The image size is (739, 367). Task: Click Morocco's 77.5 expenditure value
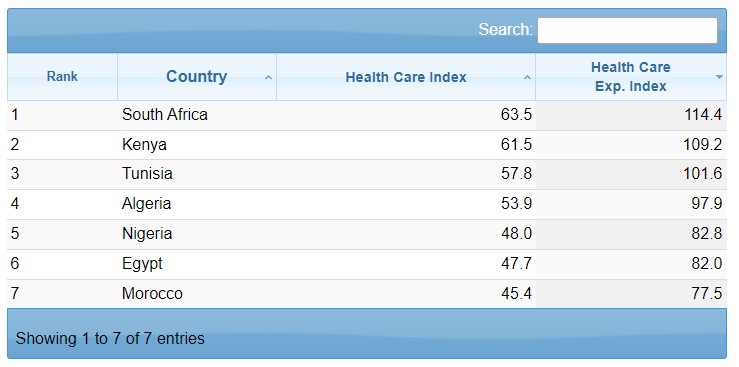(x=706, y=294)
